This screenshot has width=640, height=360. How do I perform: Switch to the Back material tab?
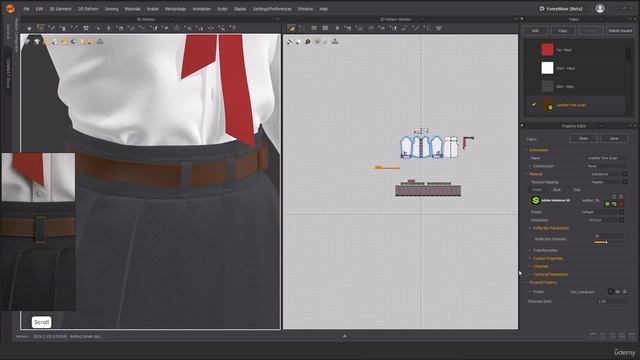tap(557, 190)
